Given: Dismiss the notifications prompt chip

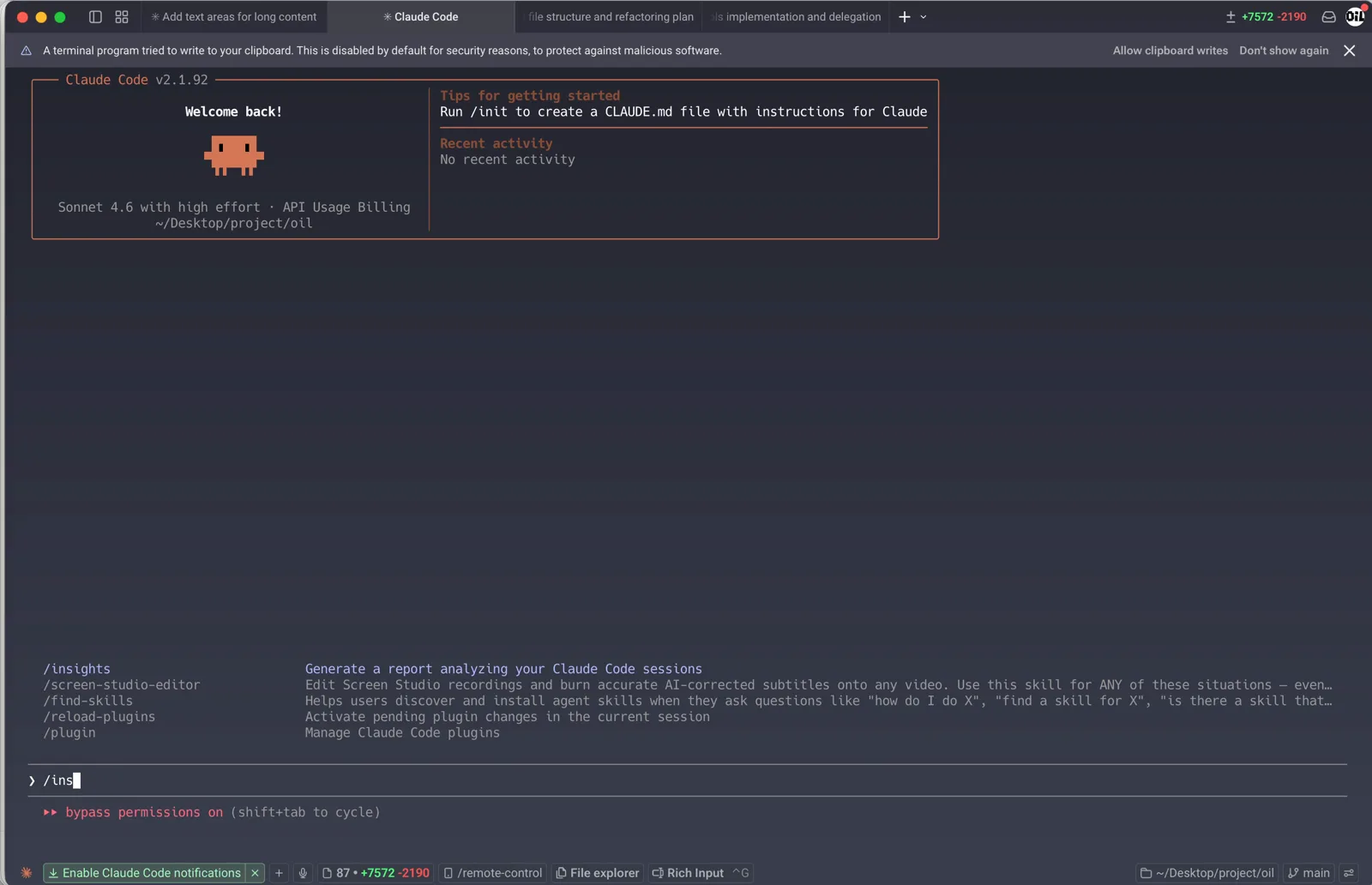Looking at the screenshot, I should tap(255, 873).
